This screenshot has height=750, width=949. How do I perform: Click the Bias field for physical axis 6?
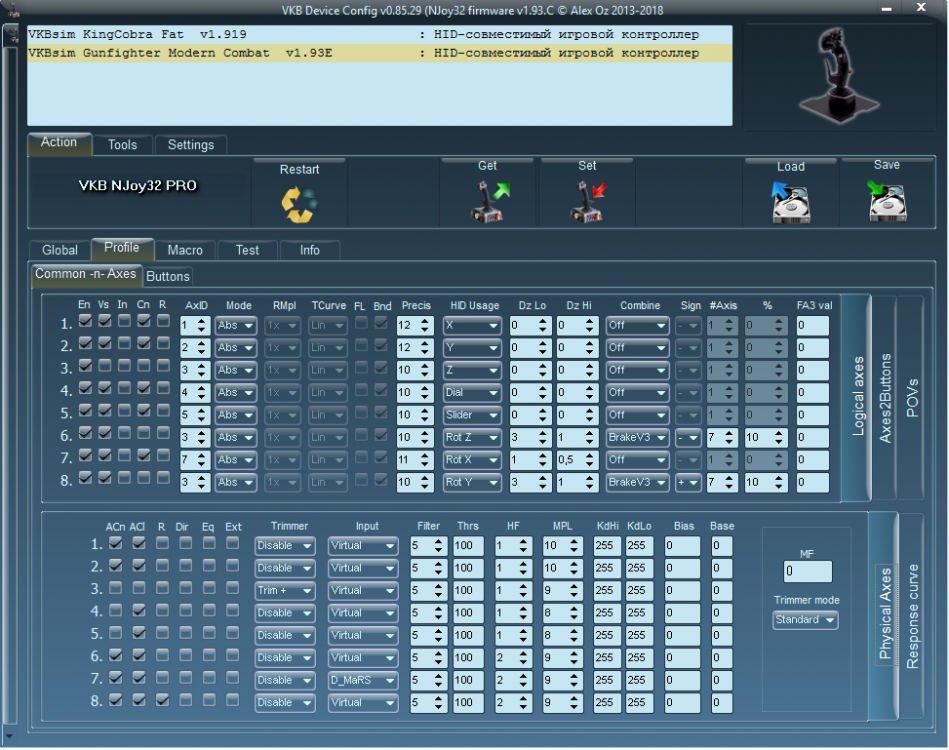click(x=682, y=658)
